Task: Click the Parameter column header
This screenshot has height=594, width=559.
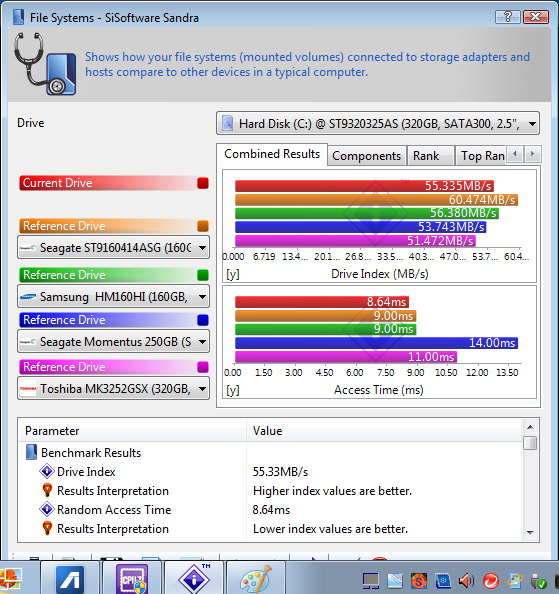Action: click(x=133, y=431)
